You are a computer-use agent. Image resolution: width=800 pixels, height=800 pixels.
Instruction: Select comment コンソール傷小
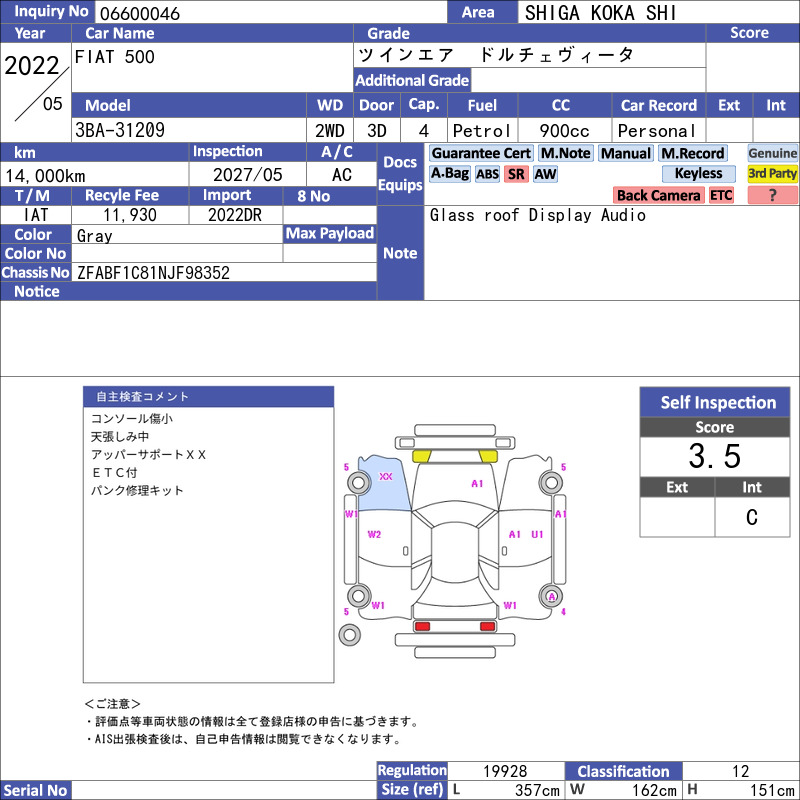pos(132,418)
